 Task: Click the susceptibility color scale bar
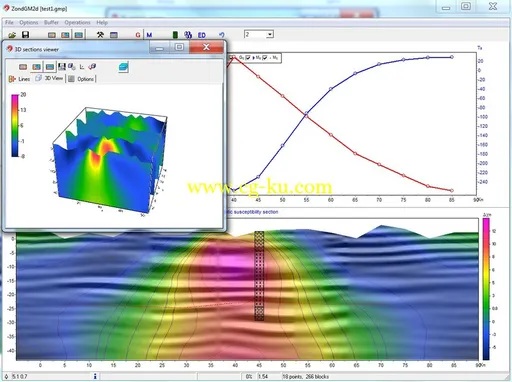coord(486,289)
